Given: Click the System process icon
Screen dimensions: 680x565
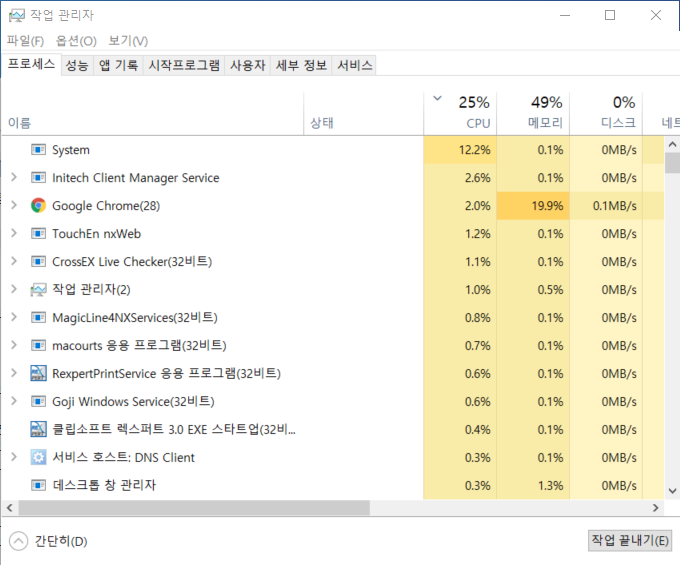Looking at the screenshot, I should point(38,150).
